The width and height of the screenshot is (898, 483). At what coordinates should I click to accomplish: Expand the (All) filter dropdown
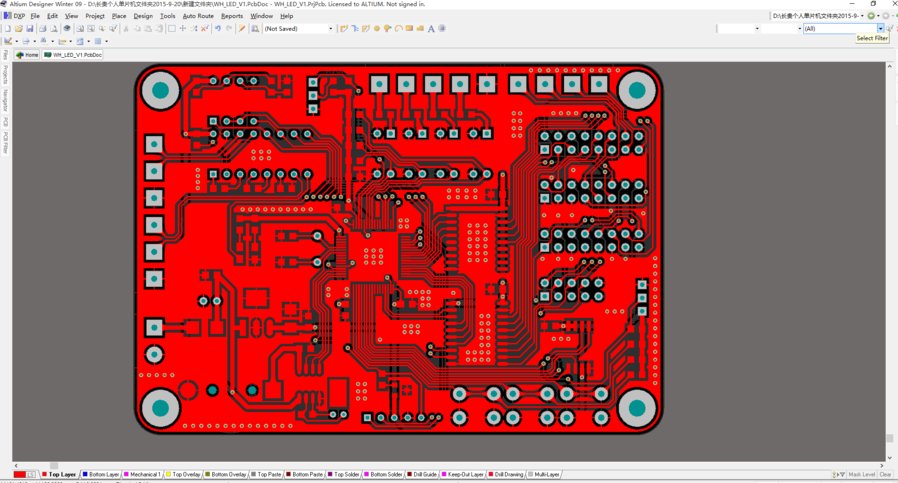coord(881,29)
